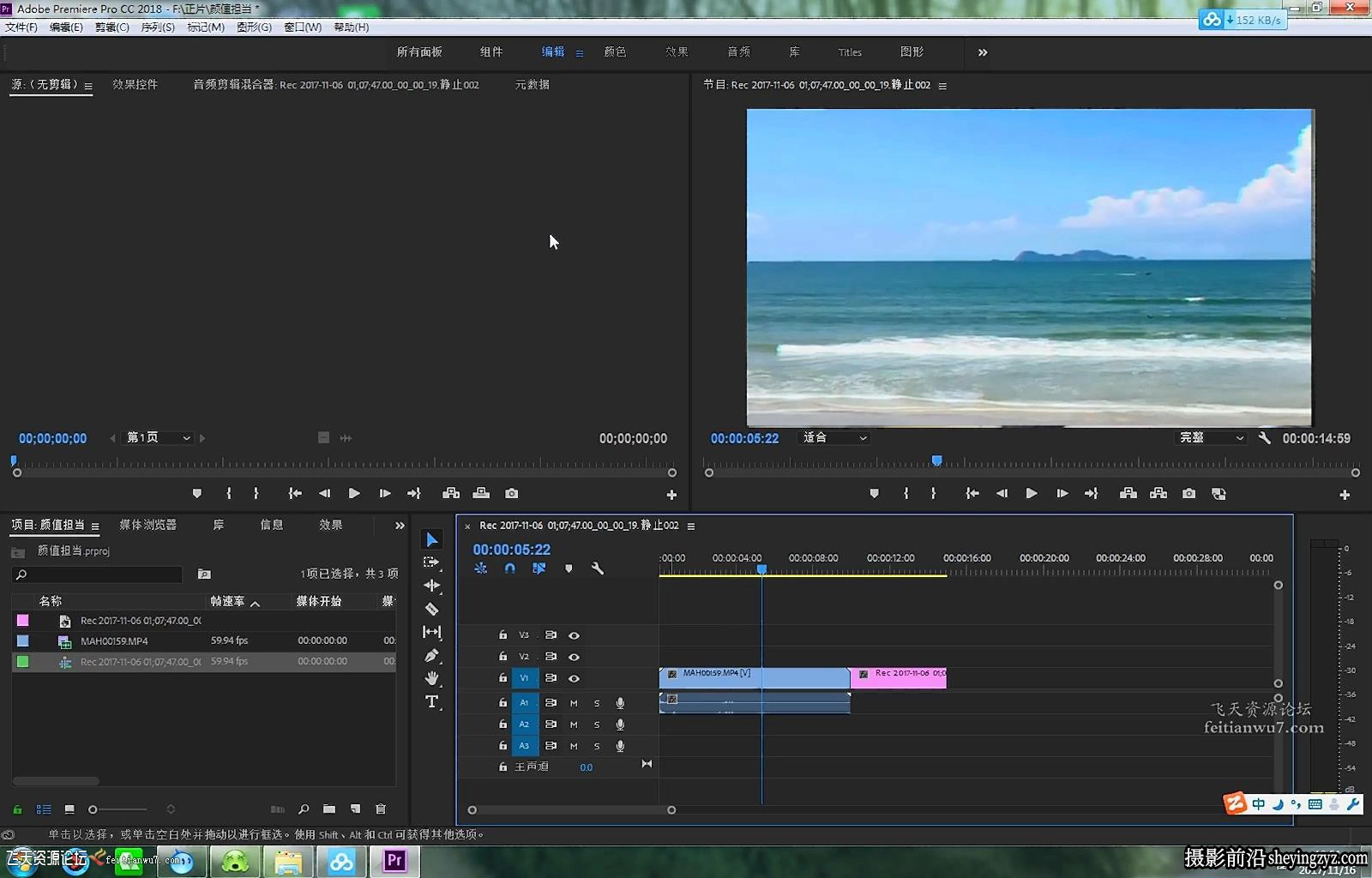The image size is (1372, 878).
Task: Toggle lock on track V3
Action: pos(502,635)
